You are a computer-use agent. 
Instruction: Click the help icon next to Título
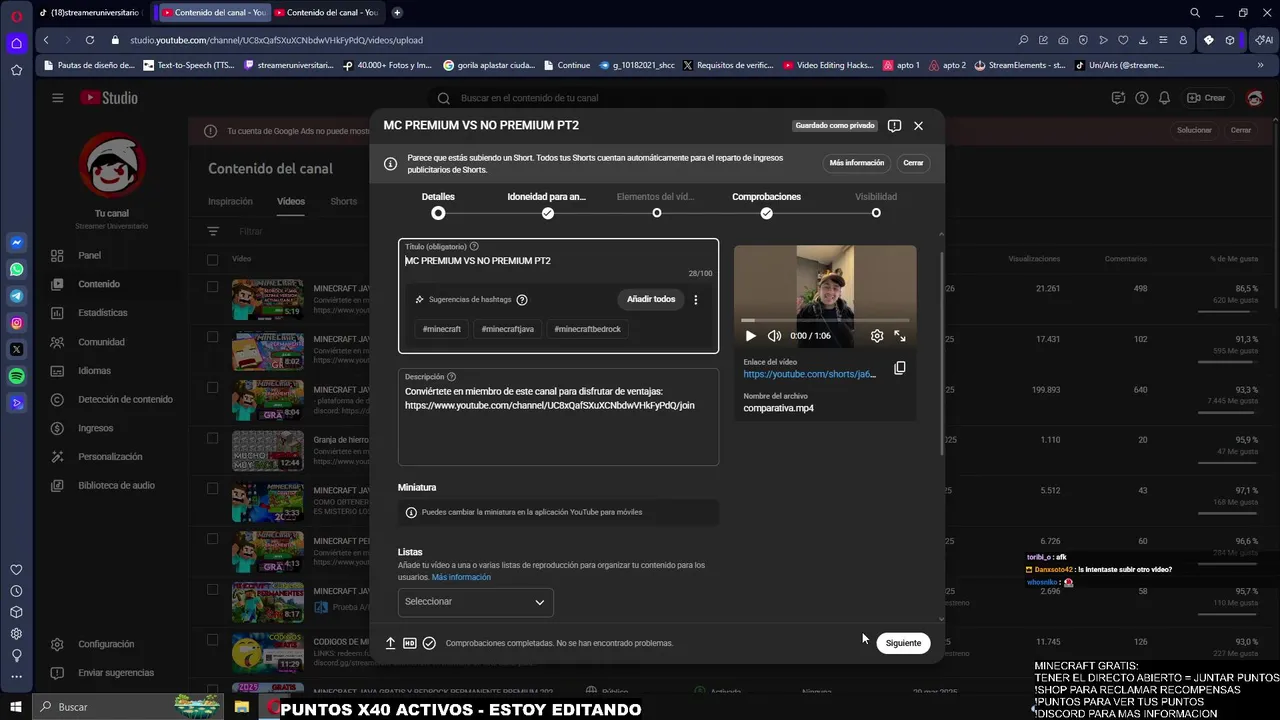(474, 246)
